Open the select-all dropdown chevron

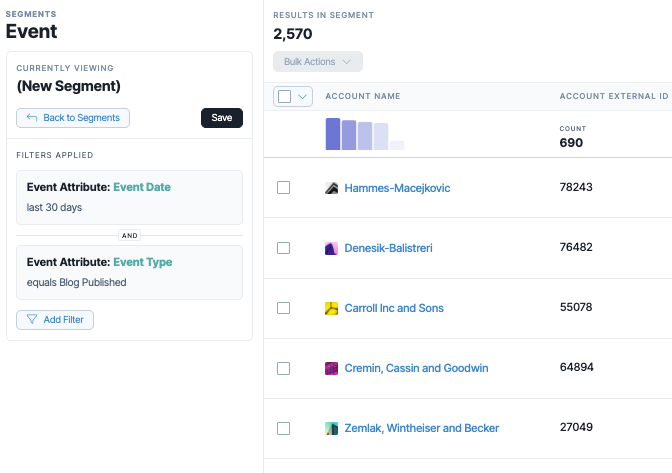(x=303, y=96)
